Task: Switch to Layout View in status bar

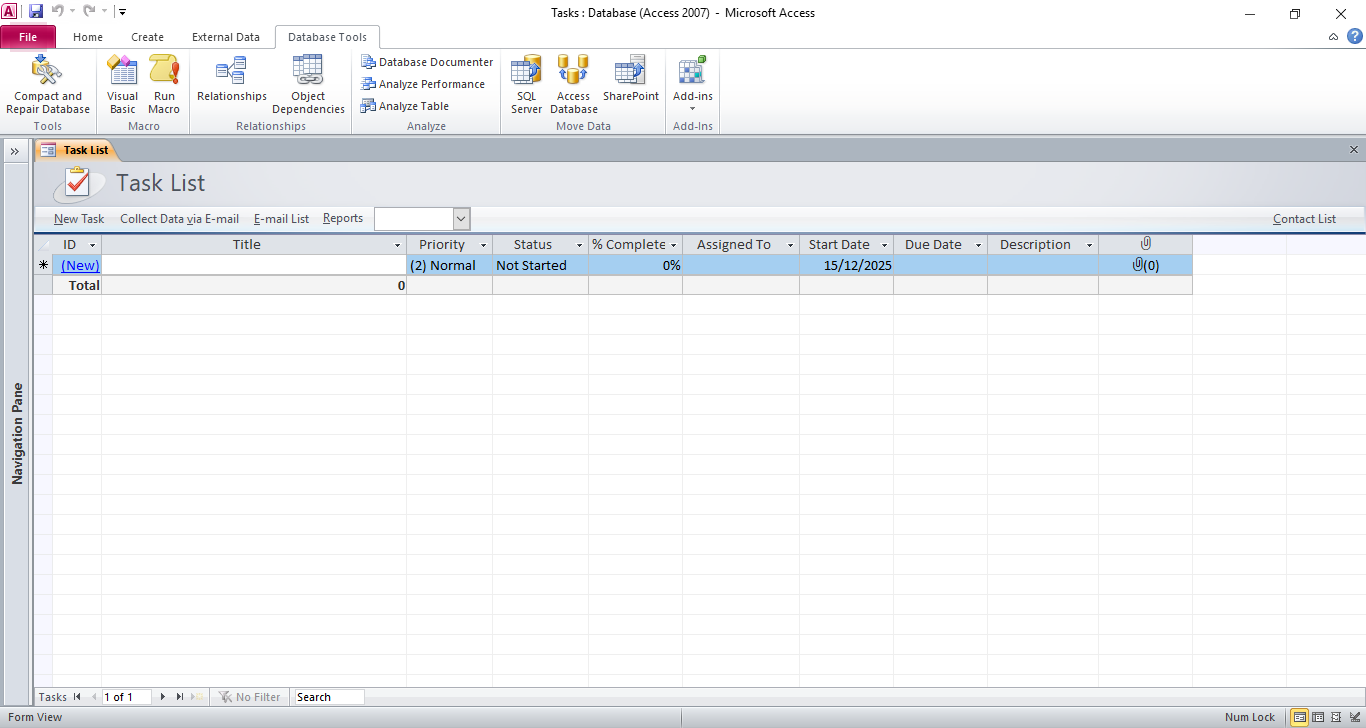Action: (1336, 717)
